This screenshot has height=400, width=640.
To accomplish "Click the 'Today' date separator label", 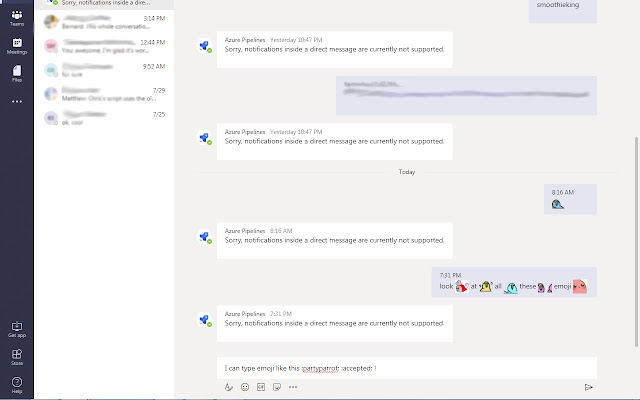I will coord(407,172).
